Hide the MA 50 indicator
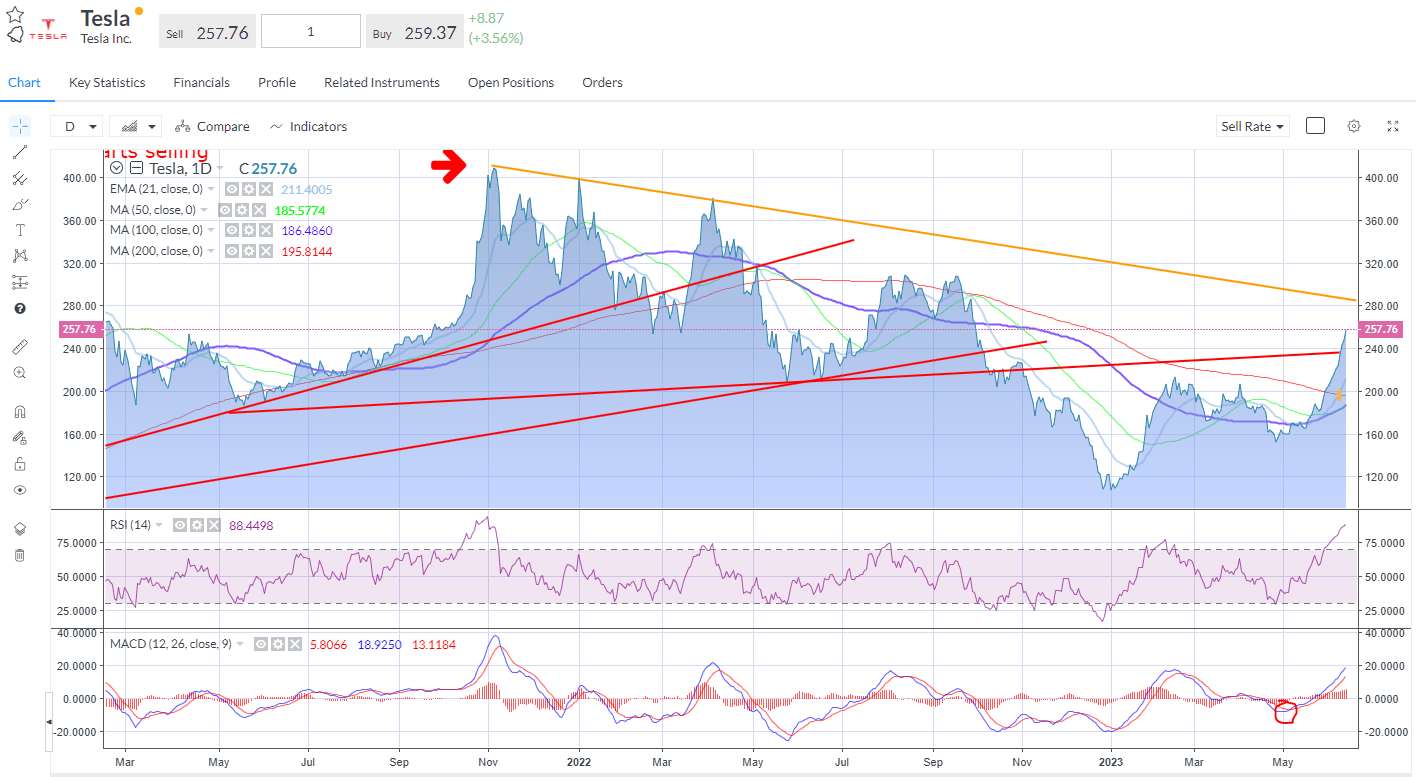 click(x=224, y=210)
